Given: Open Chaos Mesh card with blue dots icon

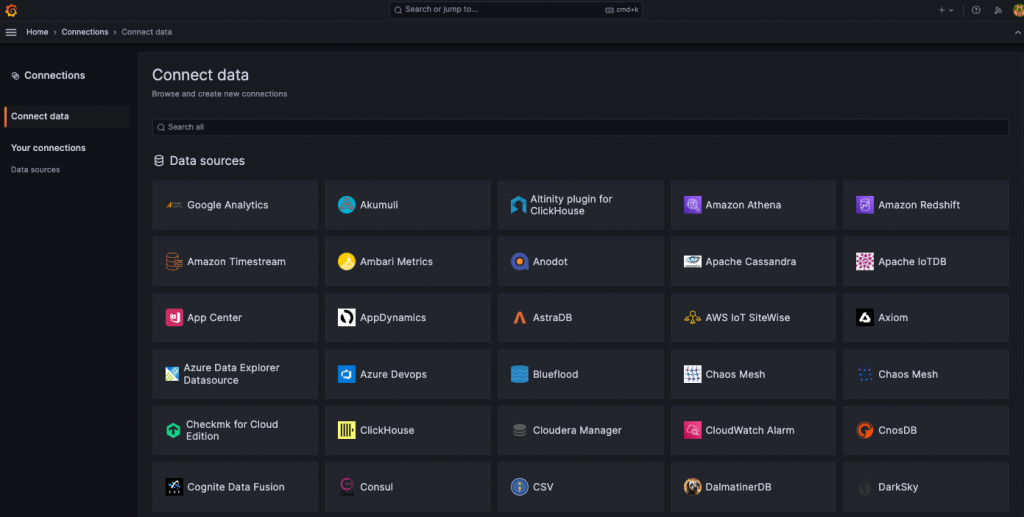Looking at the screenshot, I should [925, 374].
